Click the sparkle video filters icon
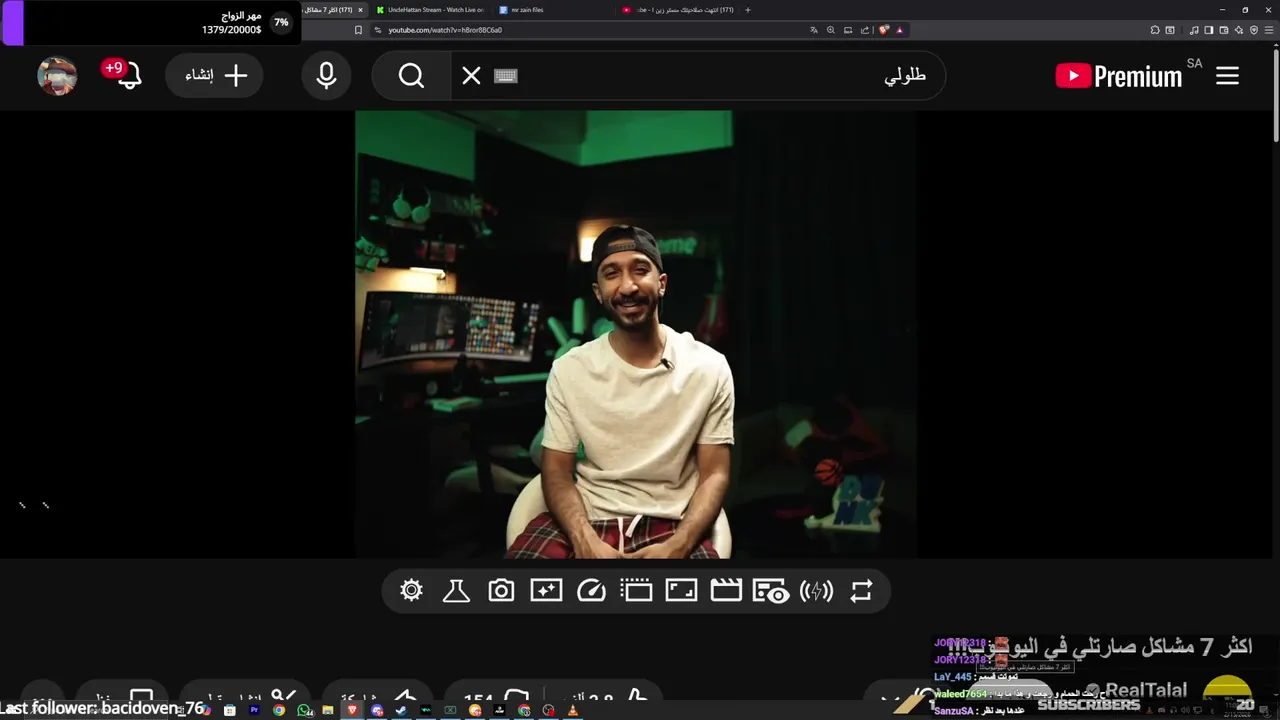This screenshot has height=720, width=1280. [546, 591]
